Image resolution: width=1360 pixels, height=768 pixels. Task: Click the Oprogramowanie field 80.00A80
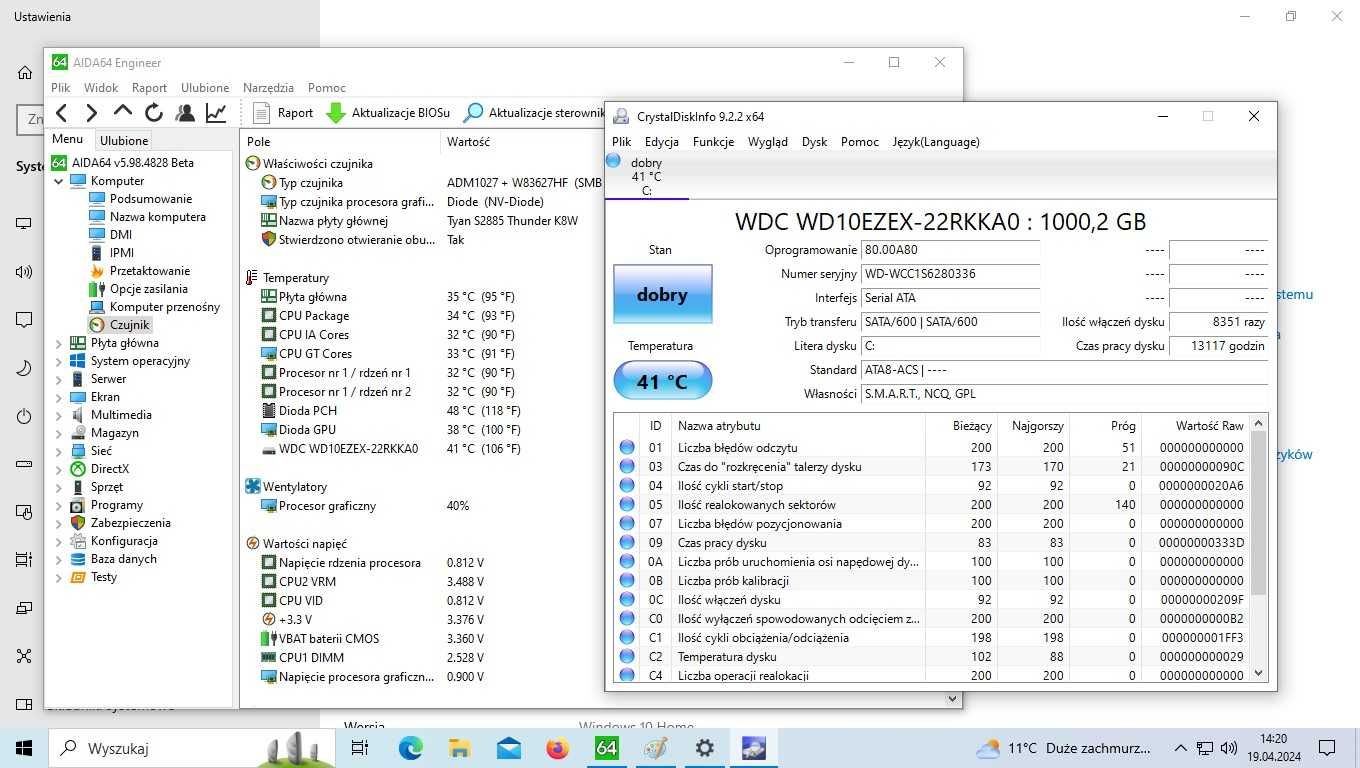point(950,250)
